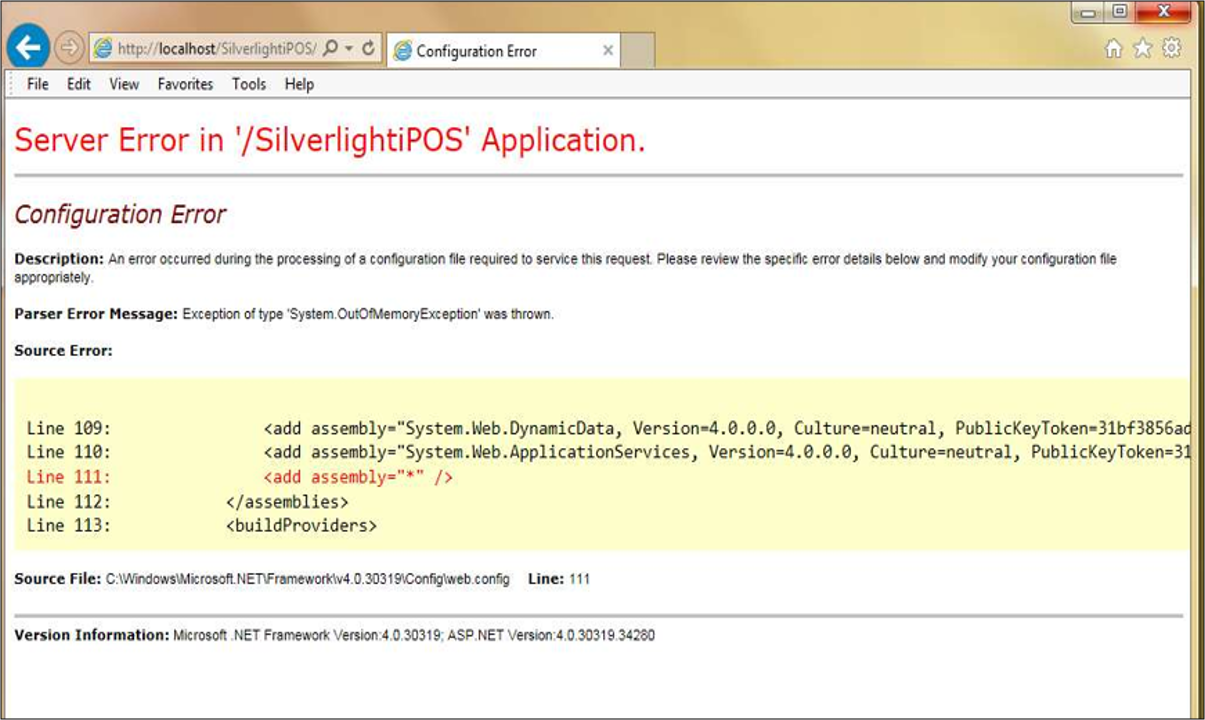1205x720 pixels.
Task: Minimize the browser window
Action: pos(1087,12)
